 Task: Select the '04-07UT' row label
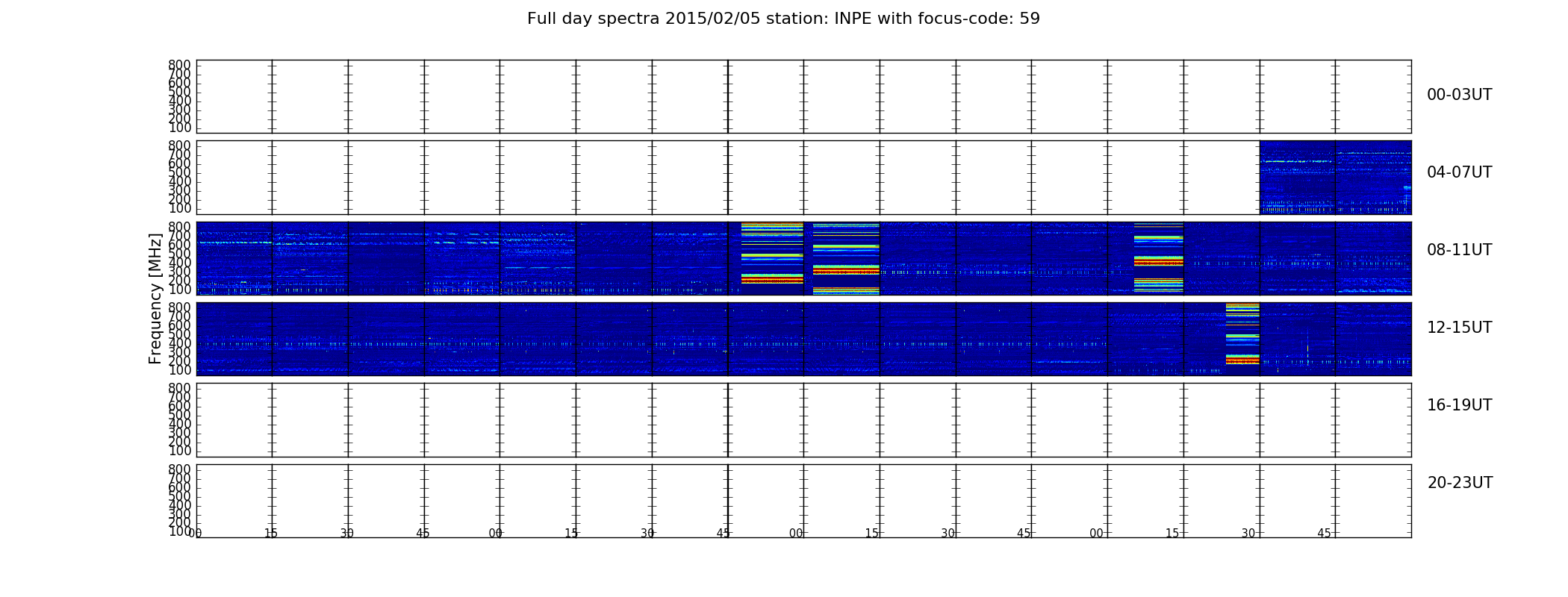pos(1459,172)
